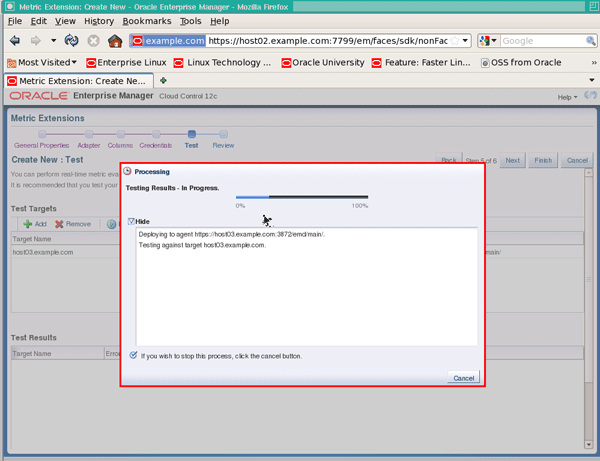Click the search magnifier icon
This screenshot has width=600, height=461.
590,41
